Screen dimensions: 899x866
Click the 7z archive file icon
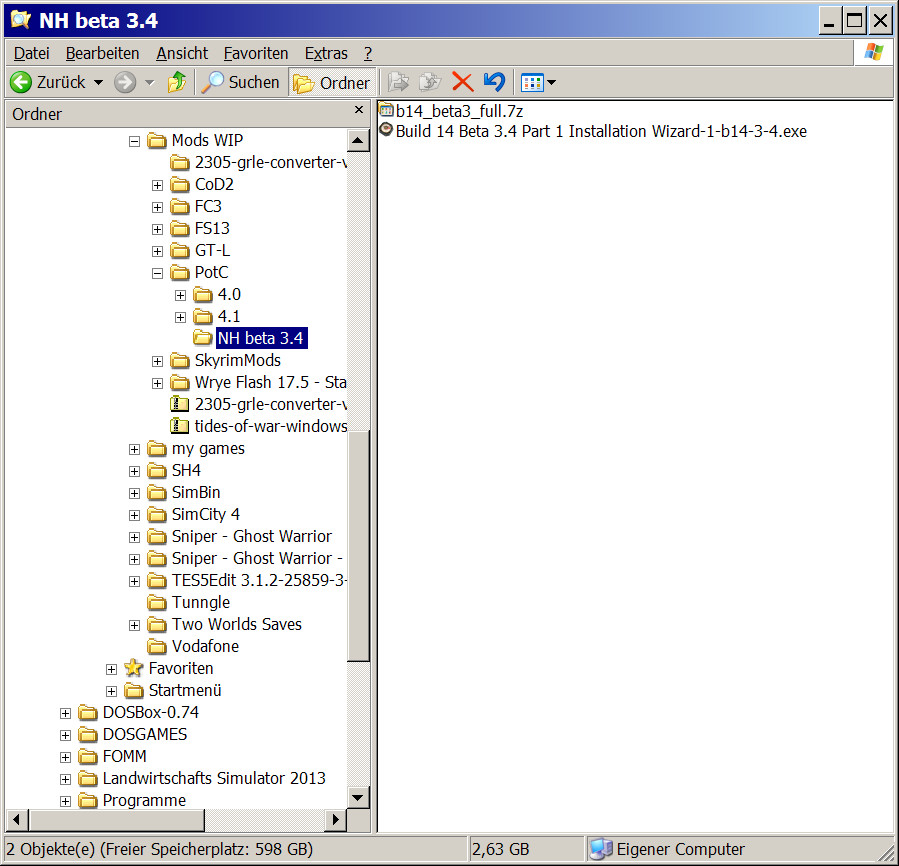pyautogui.click(x=386, y=110)
